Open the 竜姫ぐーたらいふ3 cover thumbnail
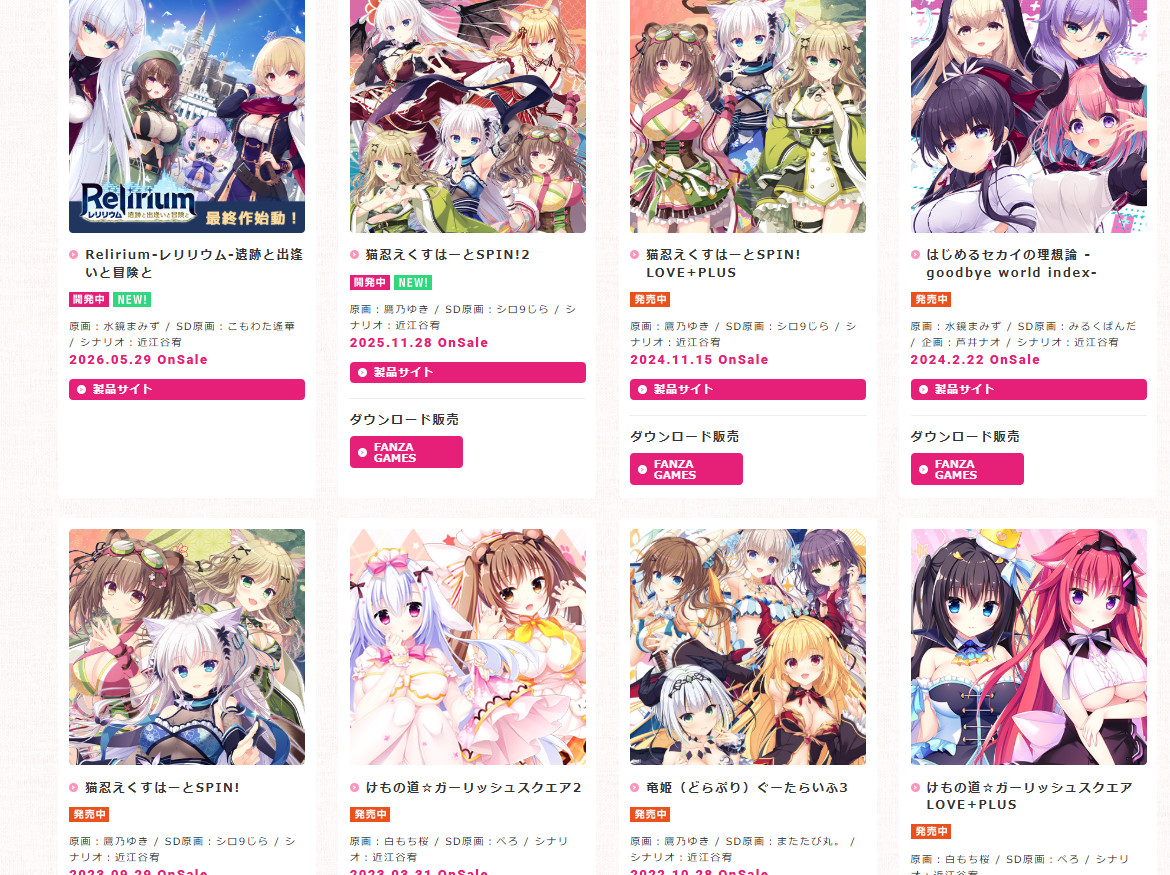Image resolution: width=1170 pixels, height=875 pixels. (x=748, y=647)
